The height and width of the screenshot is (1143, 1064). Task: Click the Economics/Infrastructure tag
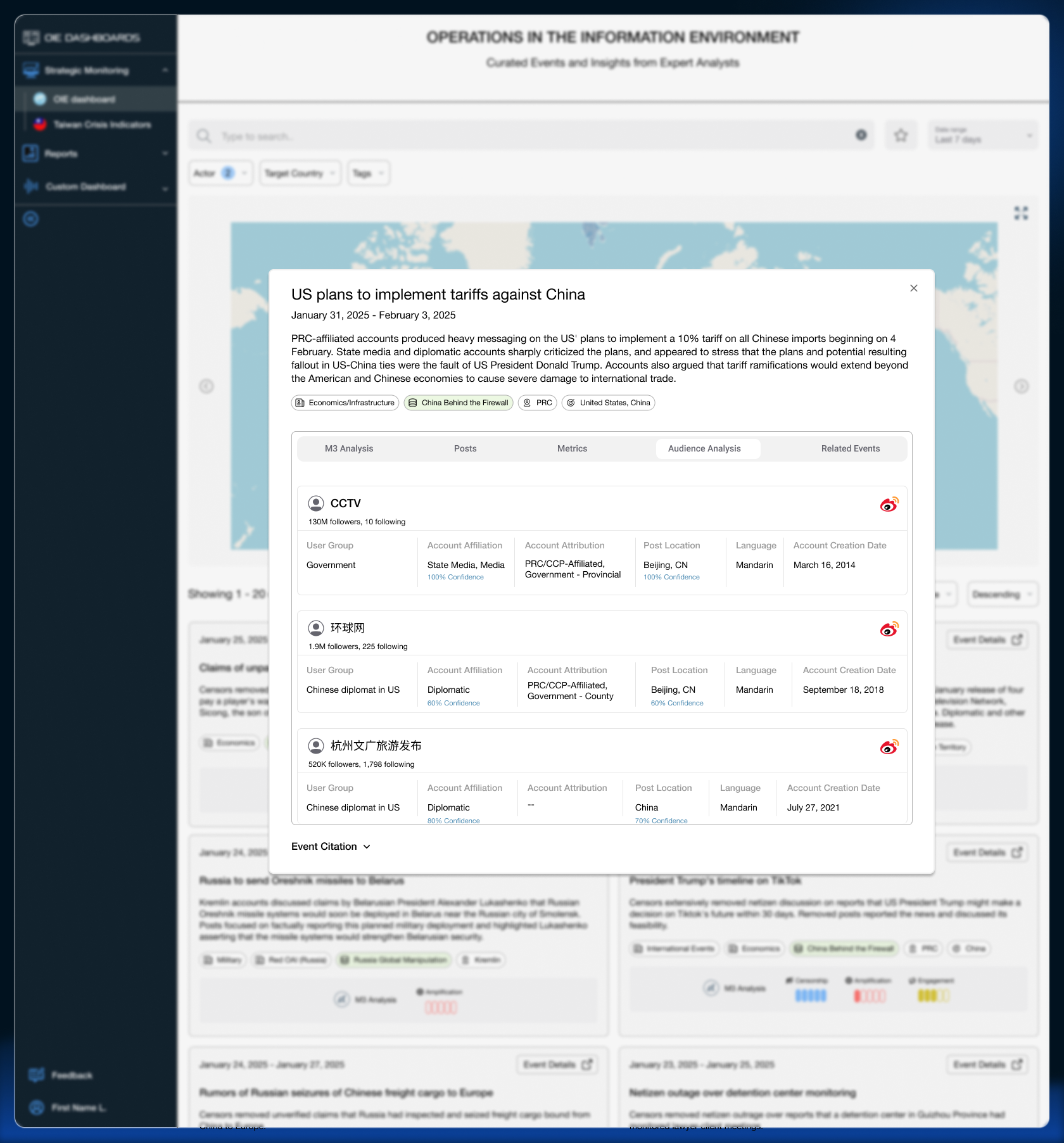[345, 403]
